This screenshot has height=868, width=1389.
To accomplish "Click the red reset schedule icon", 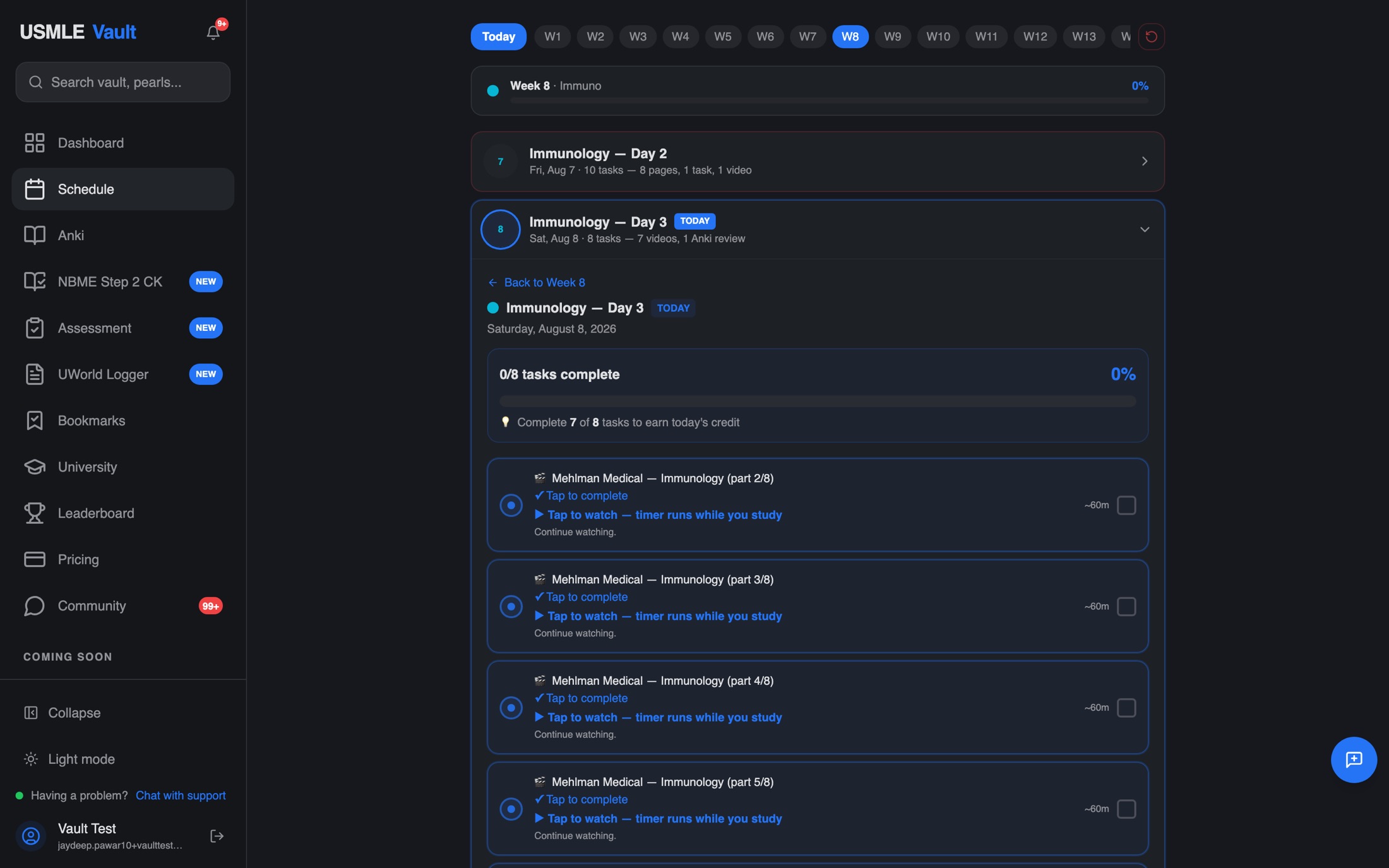I will coord(1152,37).
